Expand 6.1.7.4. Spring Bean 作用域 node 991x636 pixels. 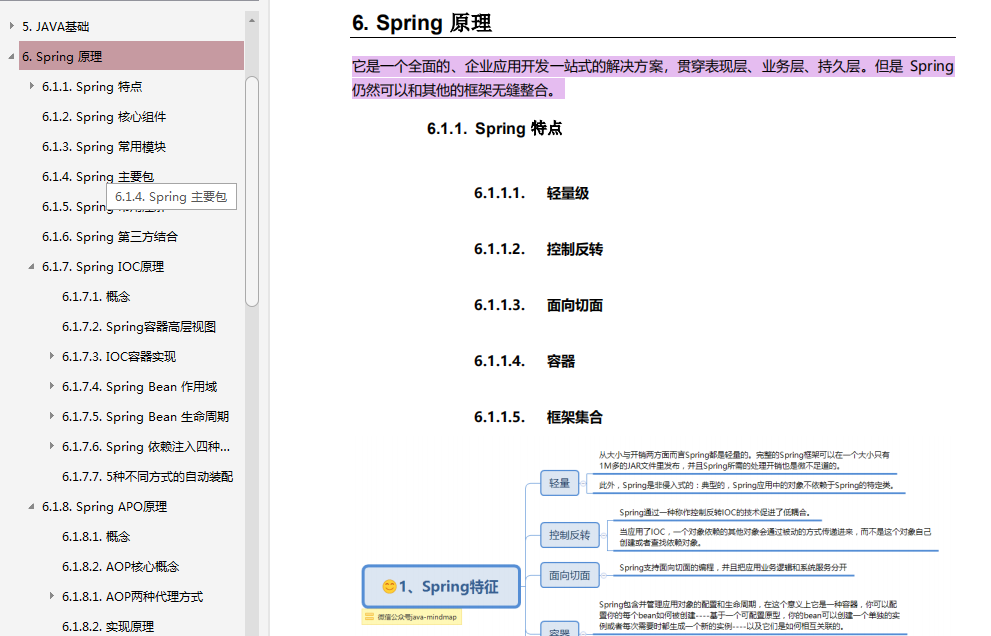[52, 386]
